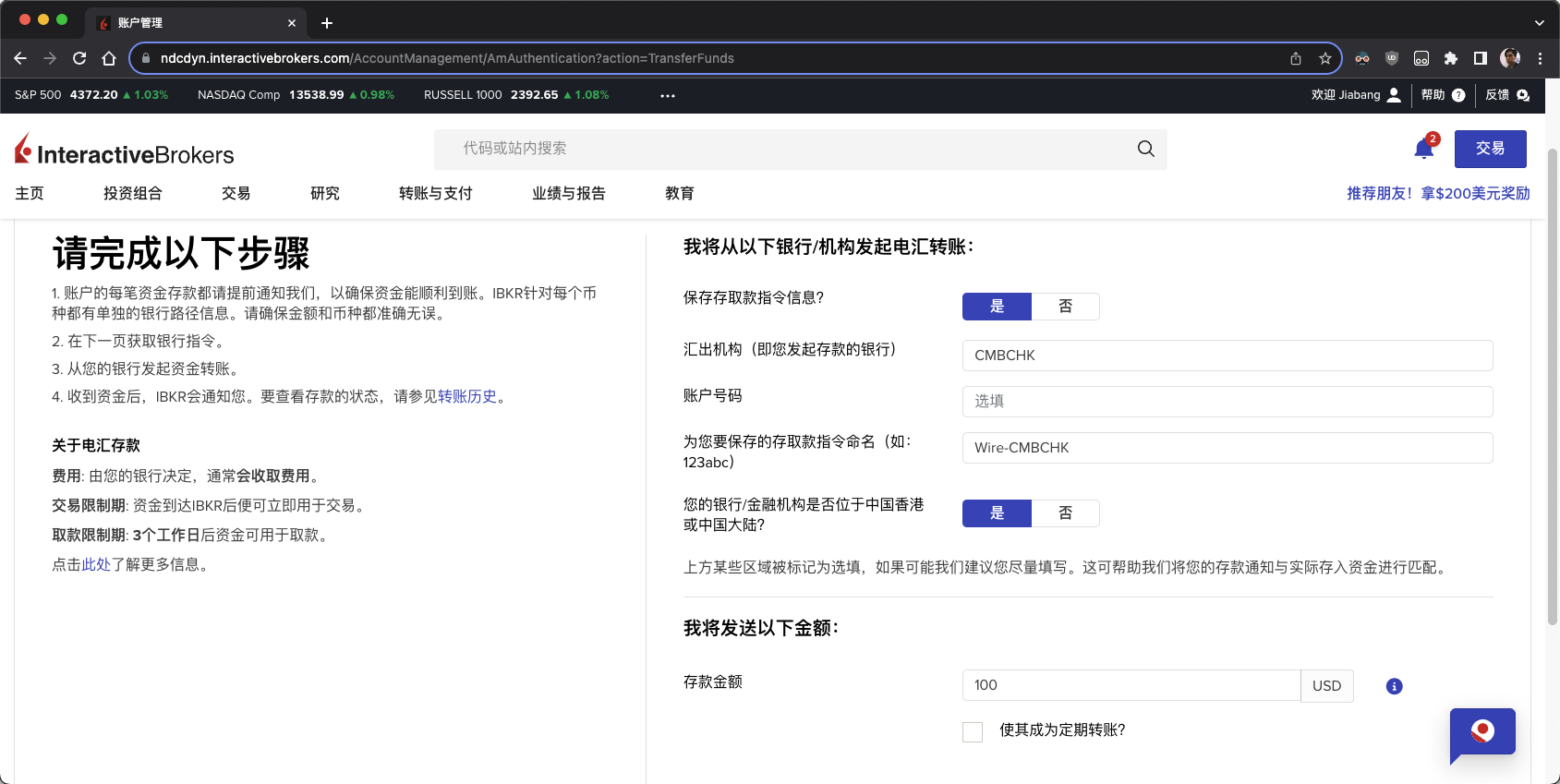Click the help question mark icon
Image resolution: width=1560 pixels, height=784 pixels.
click(x=1458, y=95)
